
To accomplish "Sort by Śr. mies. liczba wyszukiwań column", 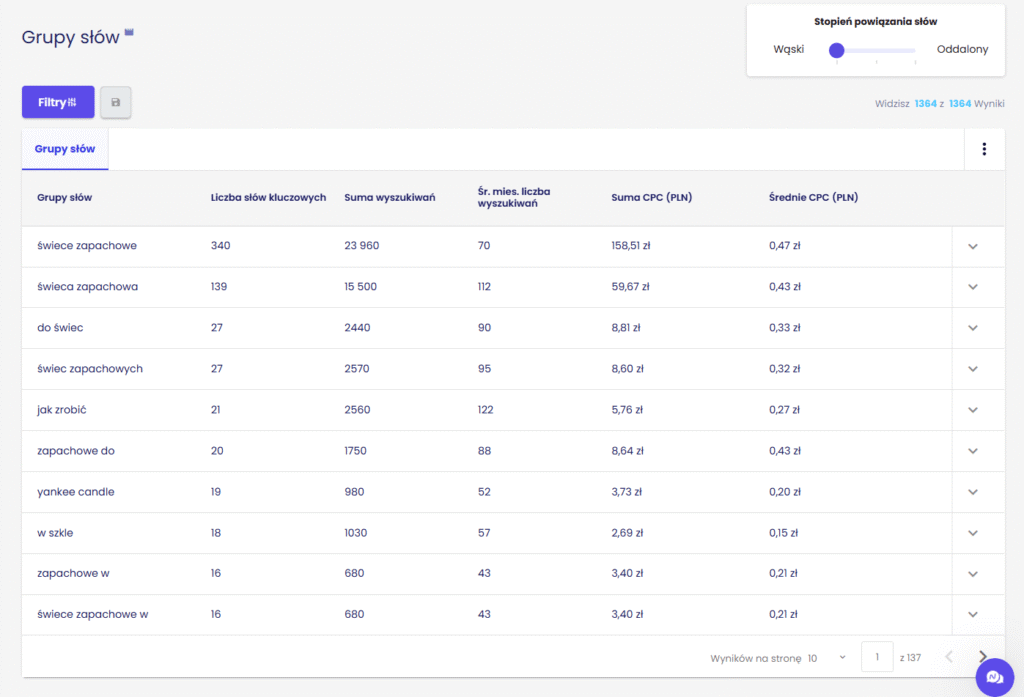I will click(x=513, y=197).
